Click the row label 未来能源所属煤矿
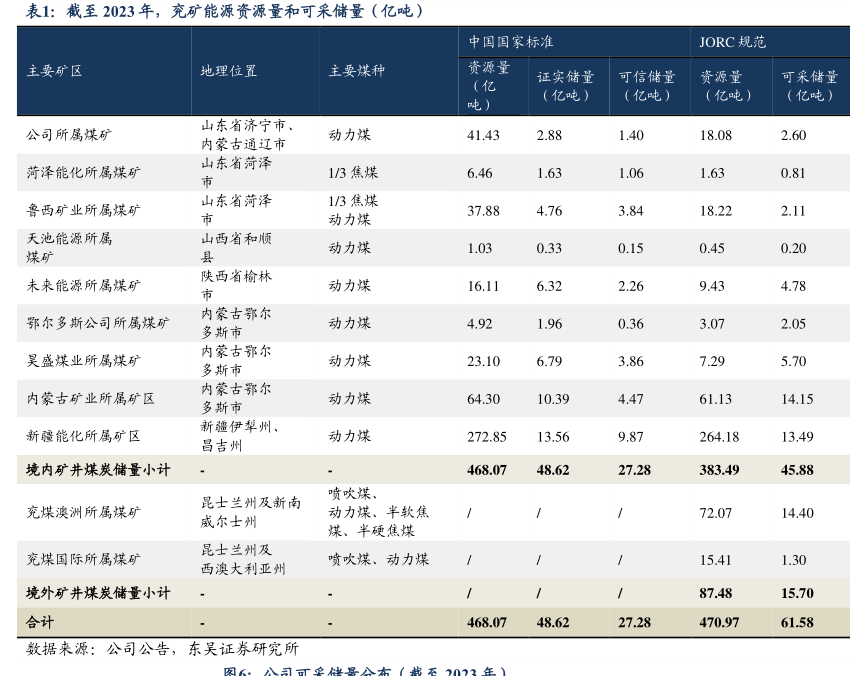The width and height of the screenshot is (850, 676). point(83,285)
